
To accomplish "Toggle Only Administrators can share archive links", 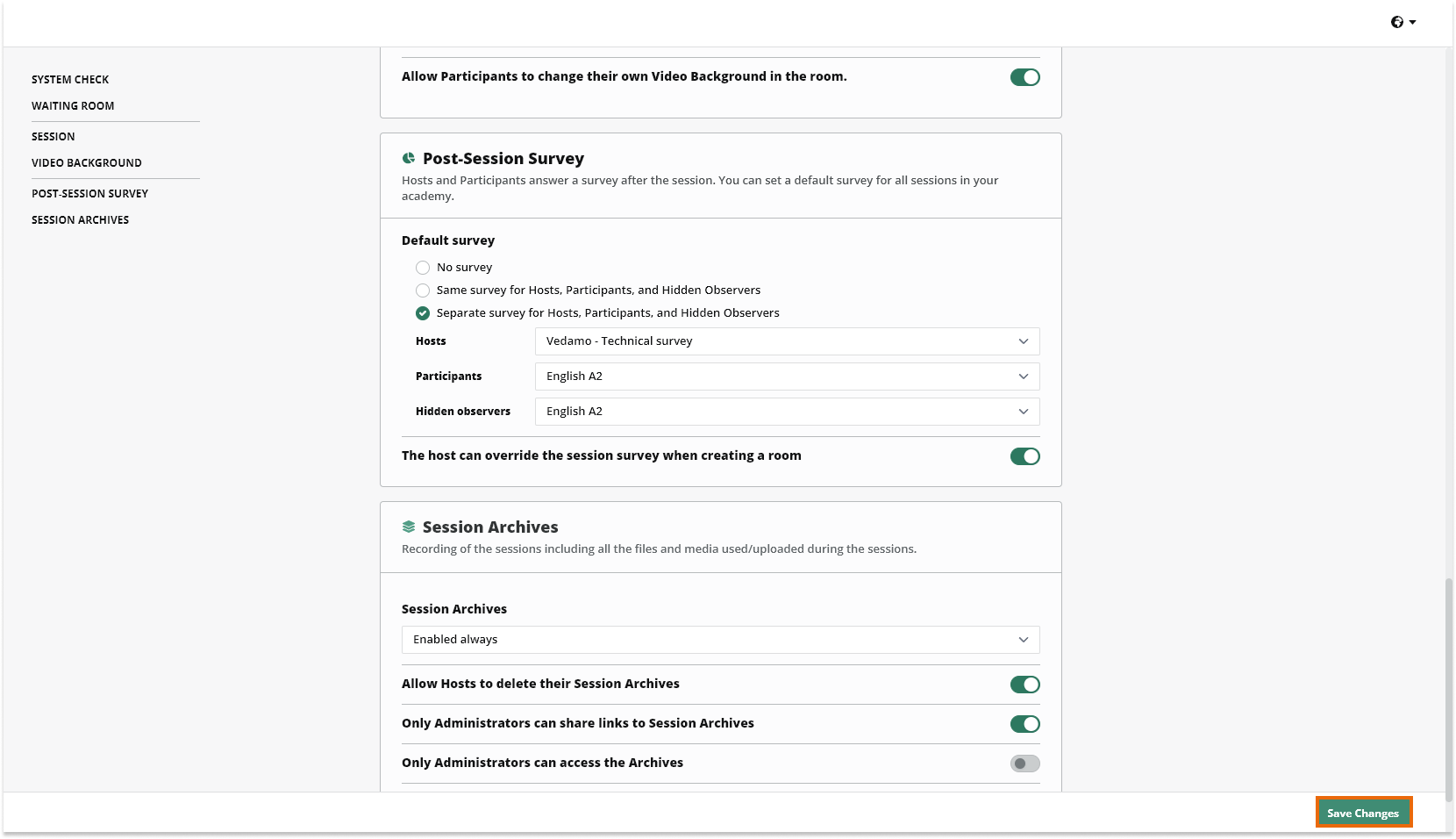I will click(x=1024, y=724).
